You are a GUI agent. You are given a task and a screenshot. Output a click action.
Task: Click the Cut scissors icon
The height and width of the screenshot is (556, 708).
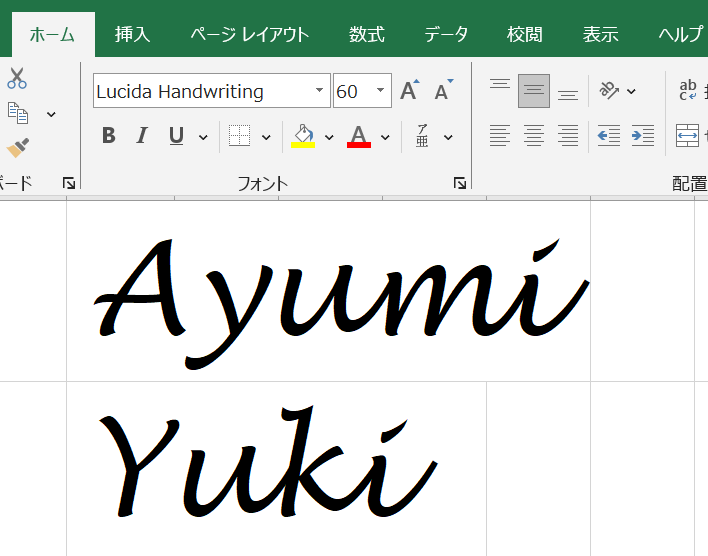coord(17,79)
